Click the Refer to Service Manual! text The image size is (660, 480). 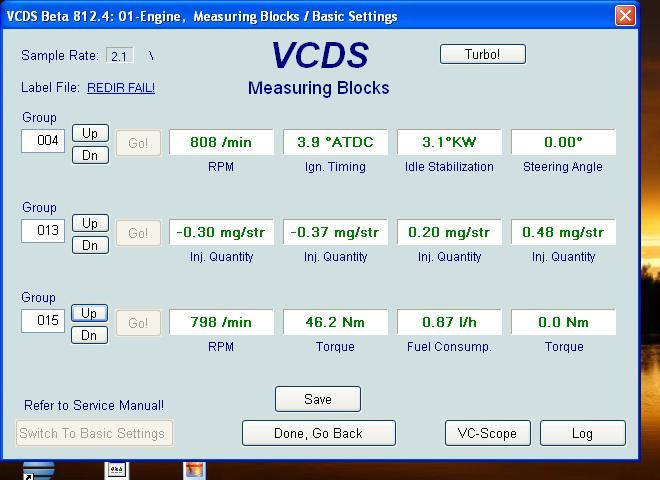[x=94, y=405]
